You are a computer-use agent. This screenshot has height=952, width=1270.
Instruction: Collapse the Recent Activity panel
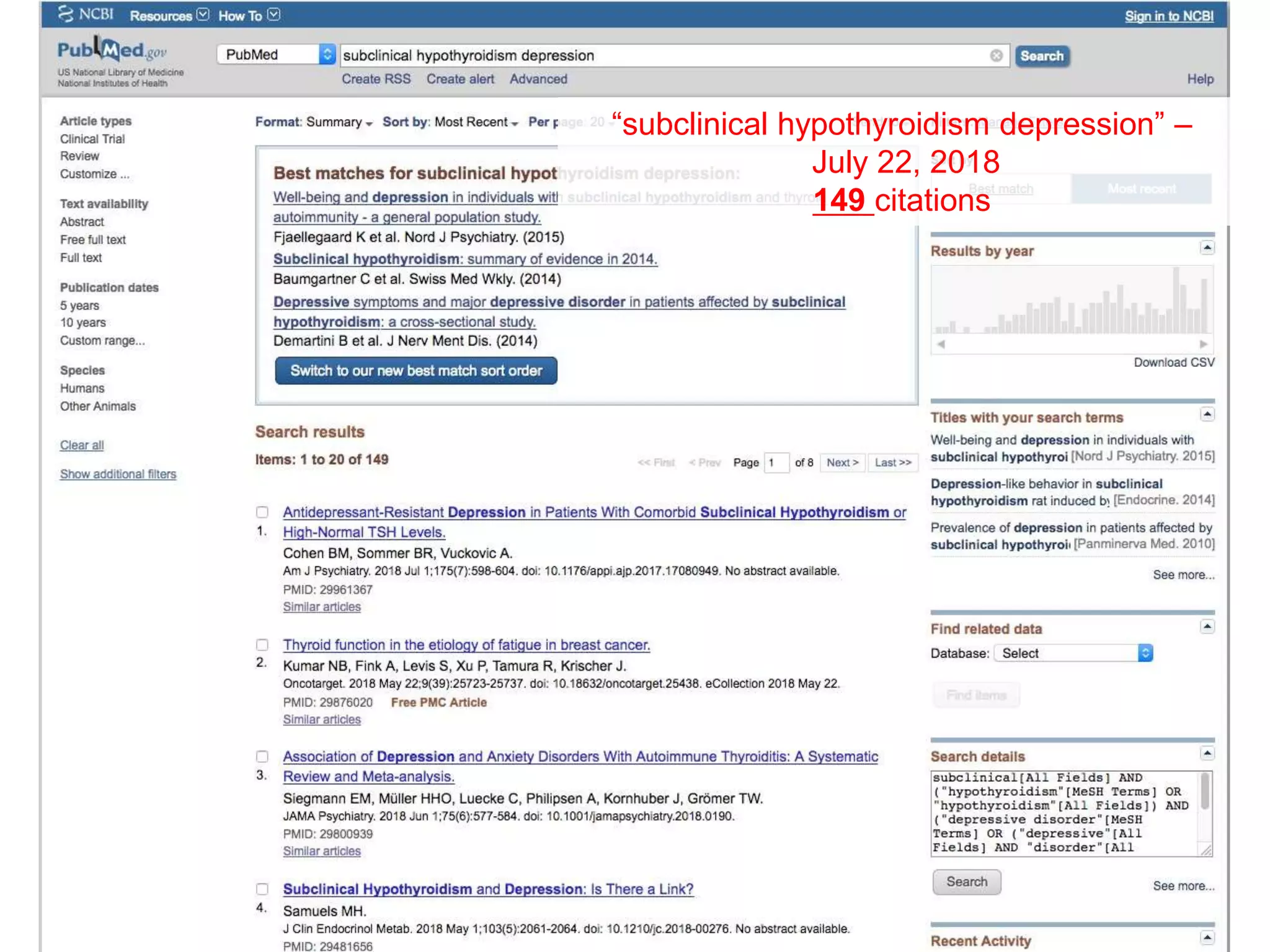coord(1207,938)
